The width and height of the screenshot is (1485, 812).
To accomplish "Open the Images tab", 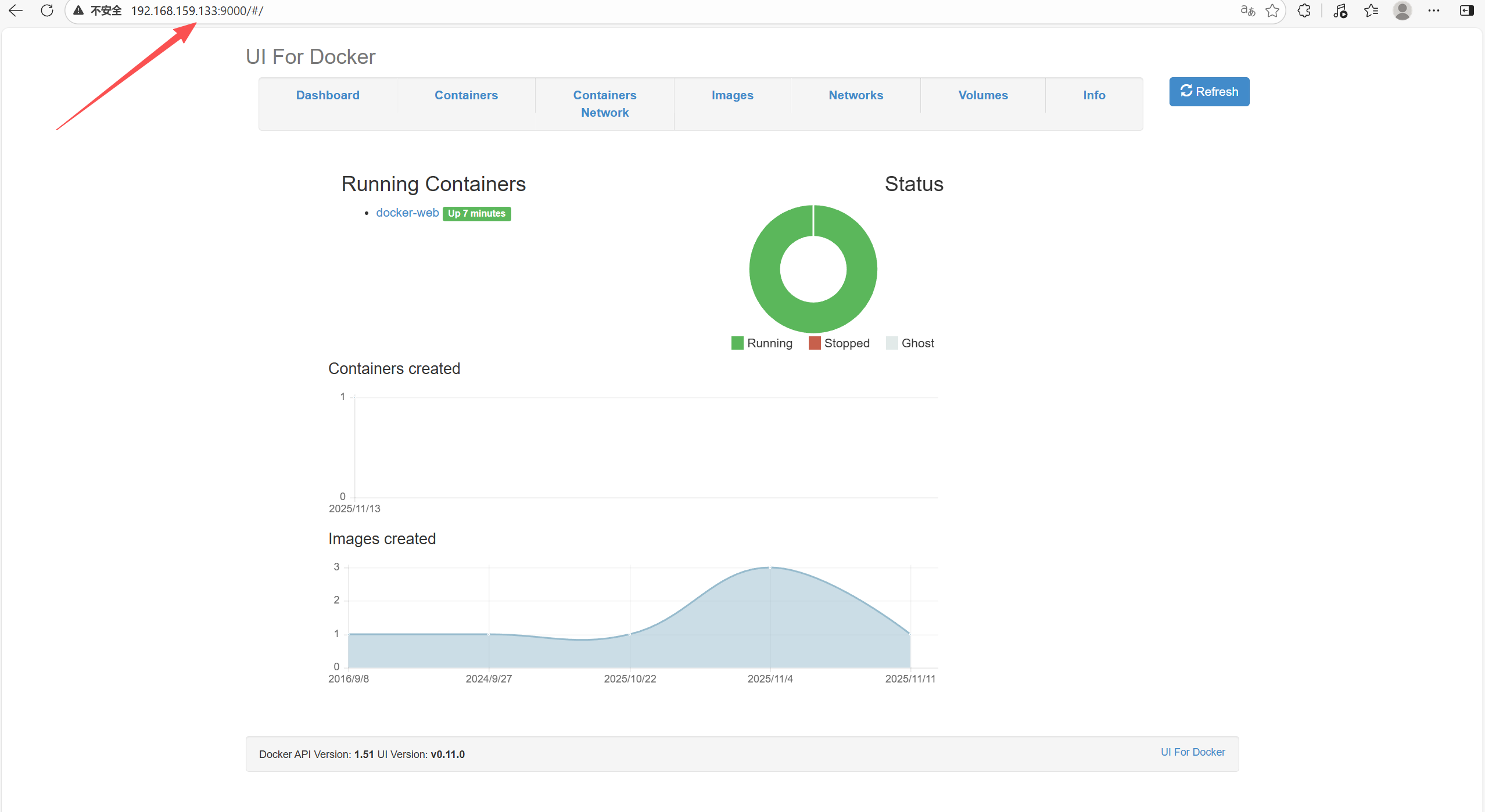I will [x=732, y=95].
